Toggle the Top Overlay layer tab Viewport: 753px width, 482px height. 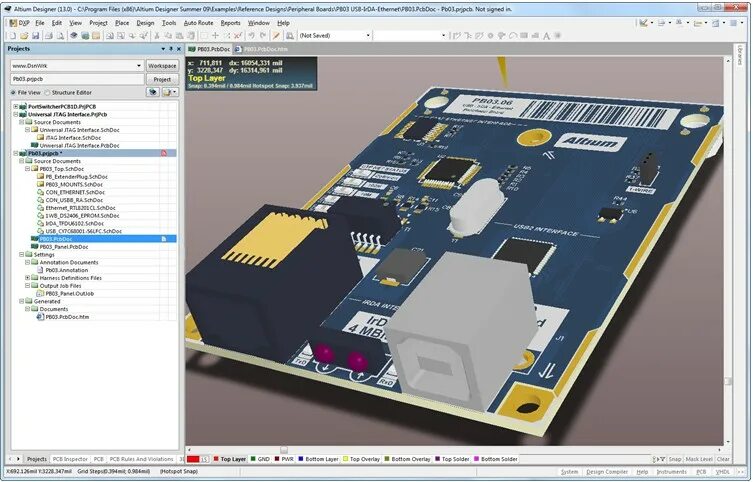(x=362, y=459)
